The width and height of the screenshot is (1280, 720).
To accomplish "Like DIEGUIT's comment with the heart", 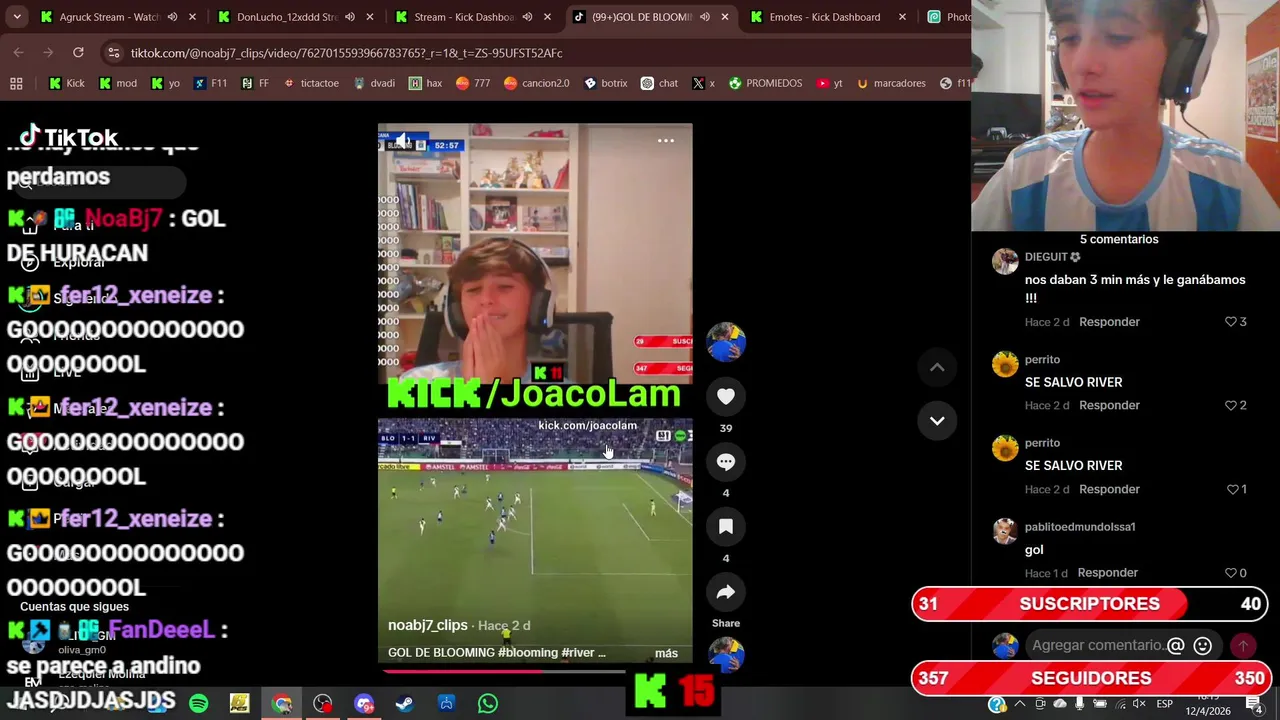I will pyautogui.click(x=1231, y=322).
